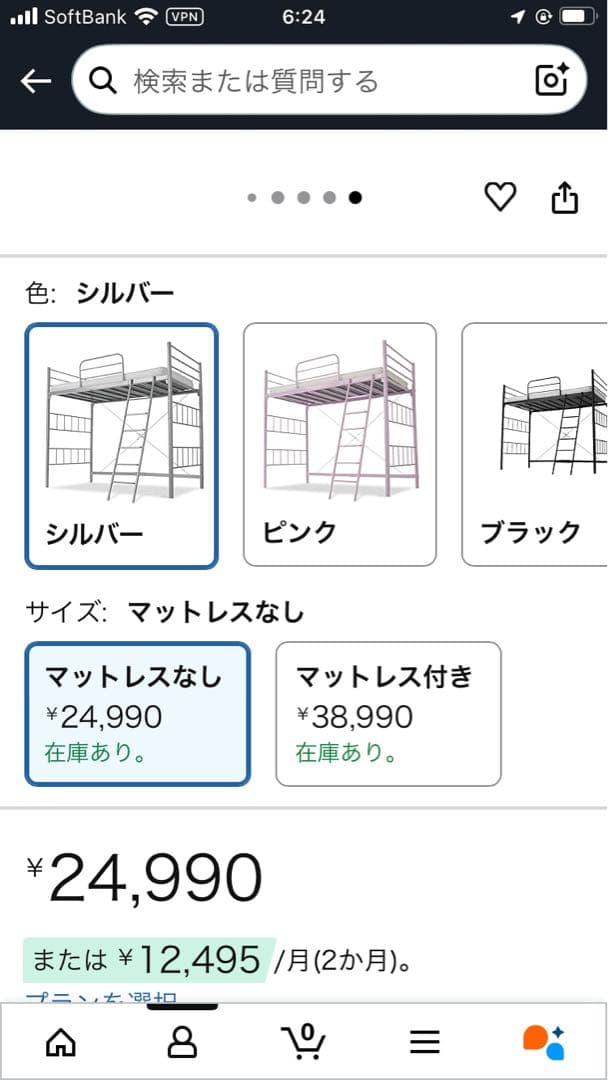The width and height of the screenshot is (608, 1080).
Task: Open the camera visual search
Action: (551, 80)
